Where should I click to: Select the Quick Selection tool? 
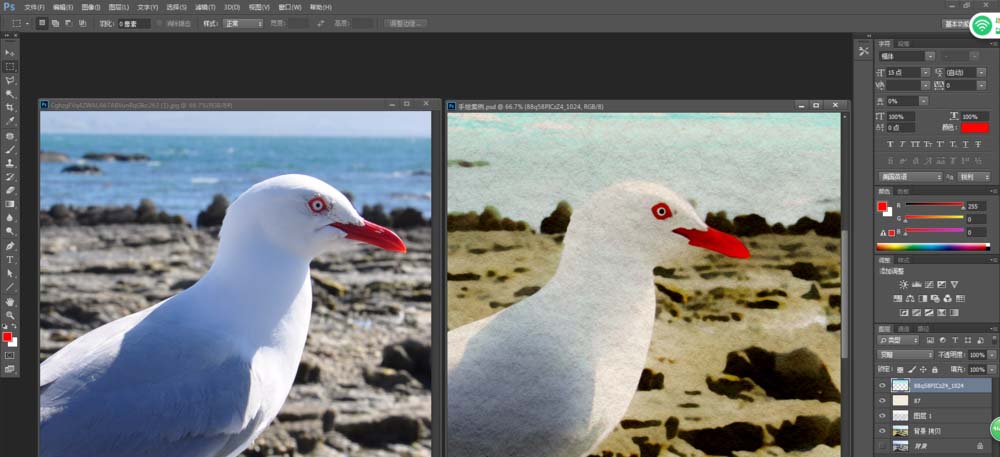tap(10, 94)
